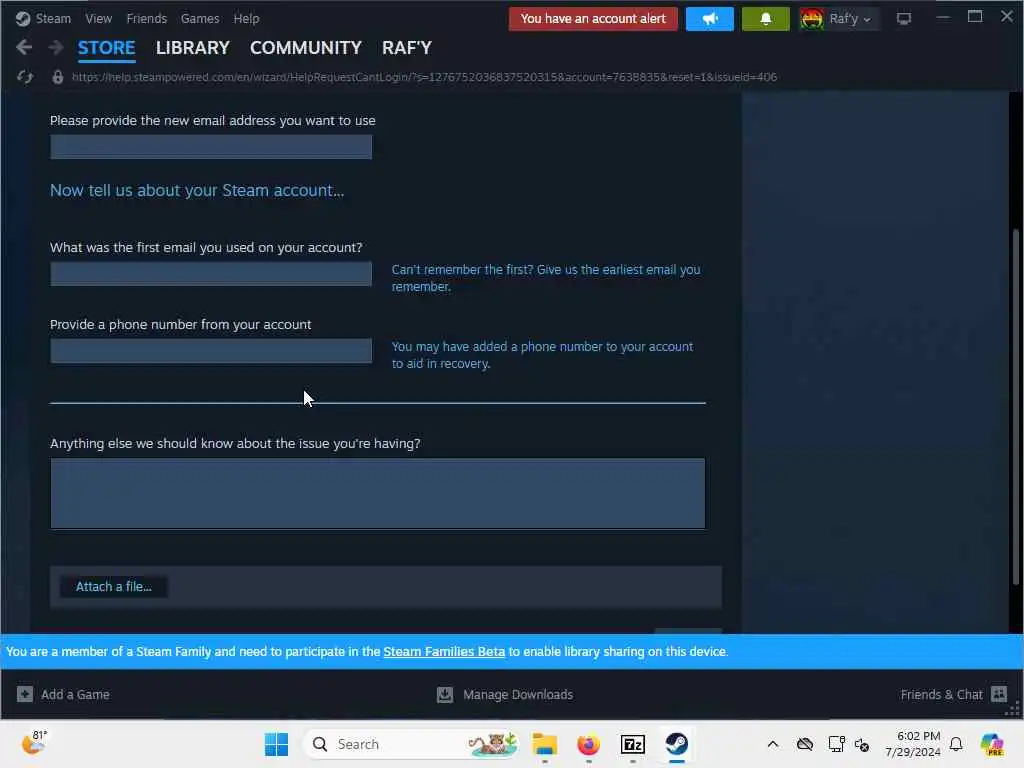
Task: Click the page vertical scrollbar thumb
Action: (1016, 407)
